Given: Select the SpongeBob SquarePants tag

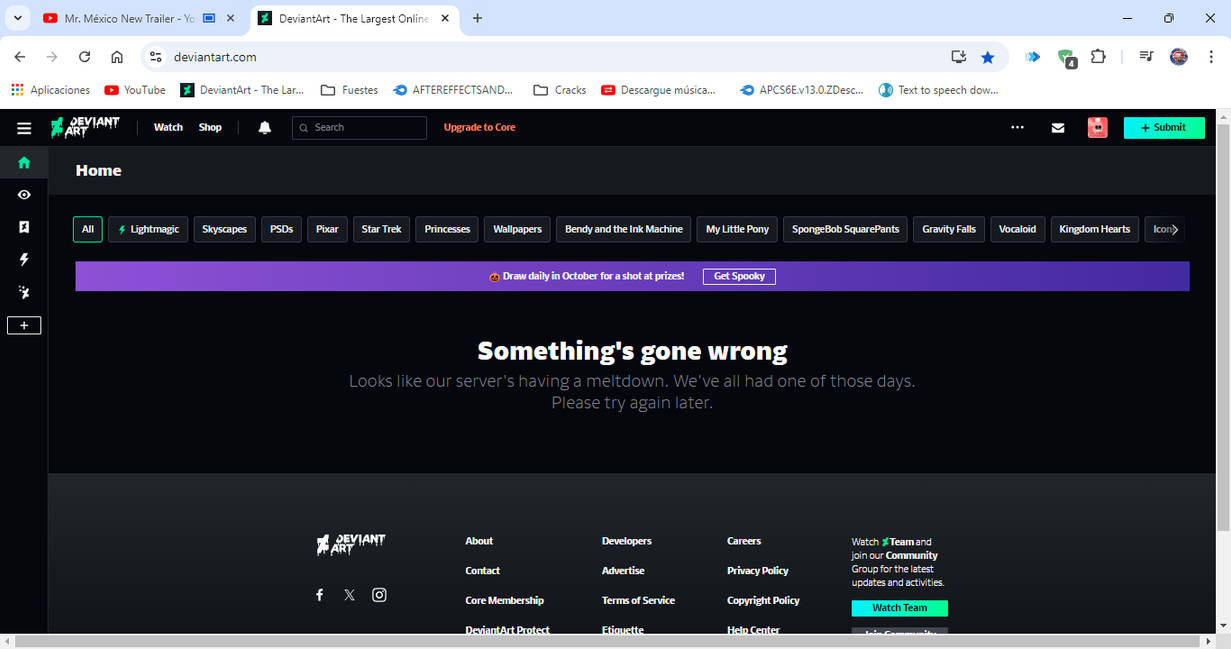Looking at the screenshot, I should pyautogui.click(x=846, y=229).
